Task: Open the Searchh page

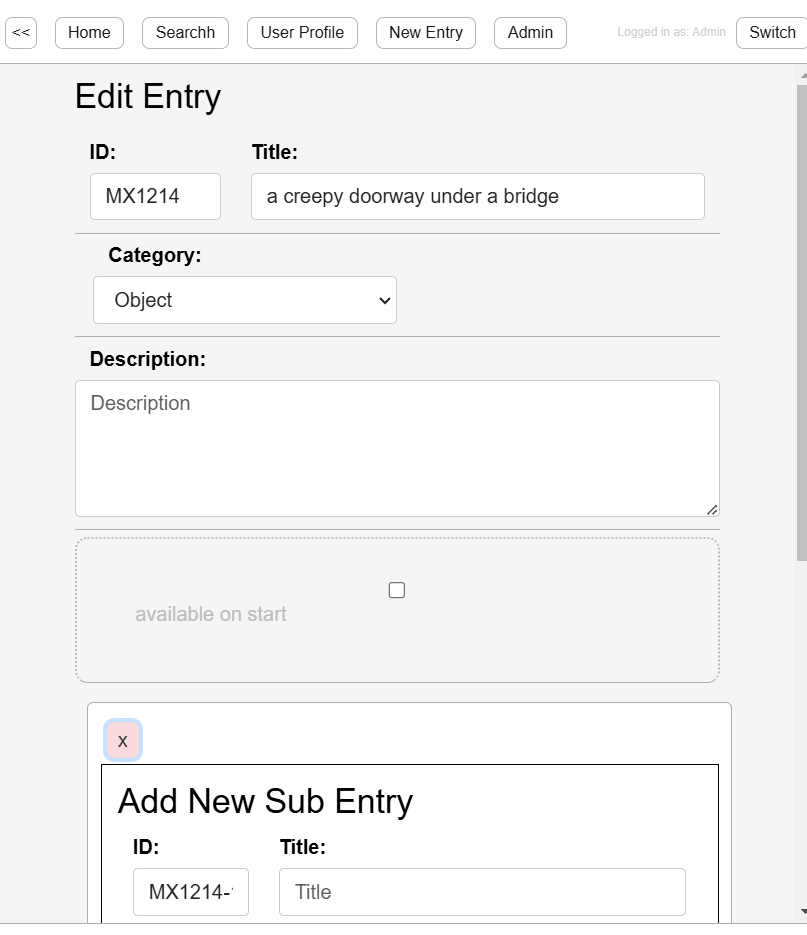Action: click(185, 32)
